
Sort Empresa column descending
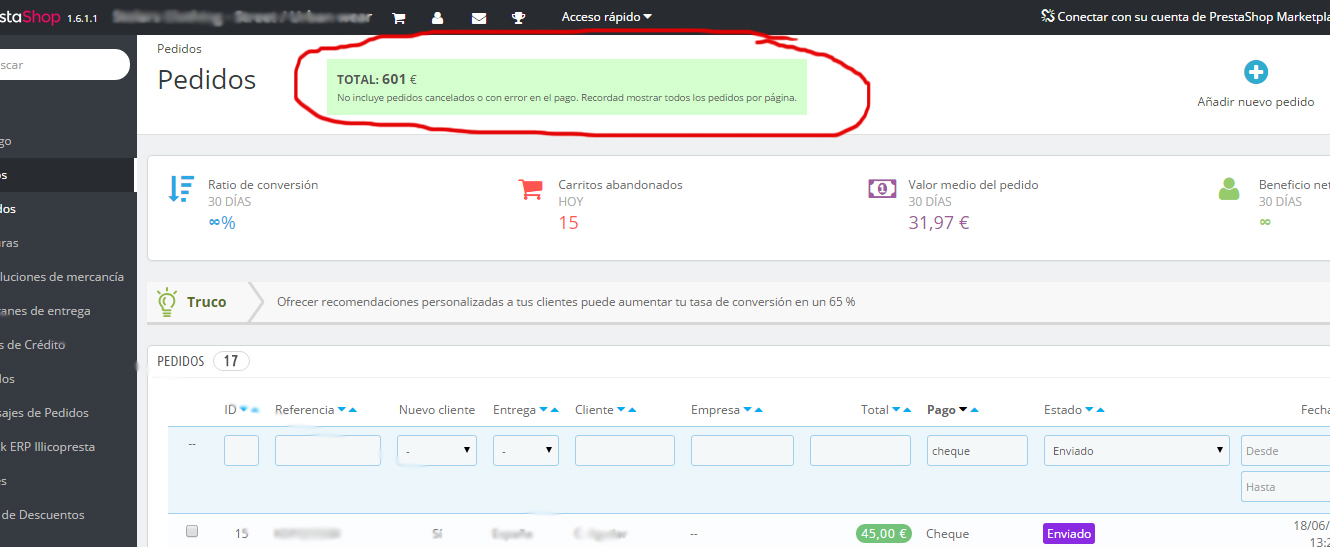pyautogui.click(x=748, y=410)
